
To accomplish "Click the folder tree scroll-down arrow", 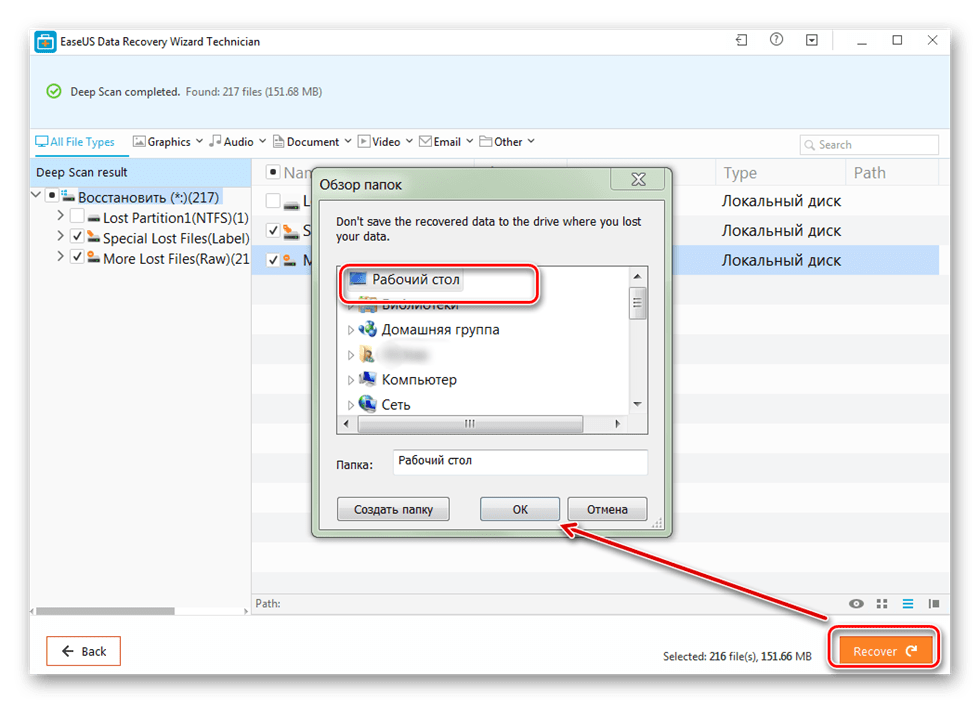I will click(638, 405).
